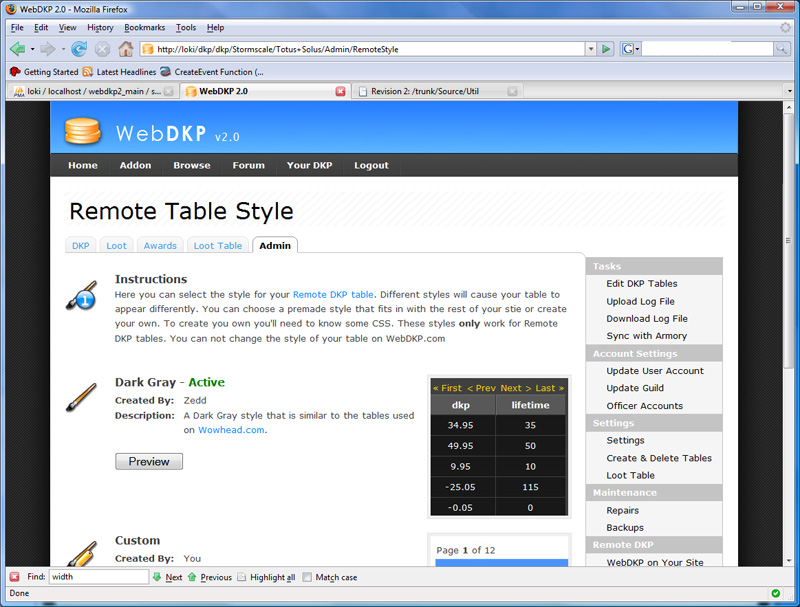Open the URL bar history dropdown
800x607 pixels.
(x=590, y=48)
